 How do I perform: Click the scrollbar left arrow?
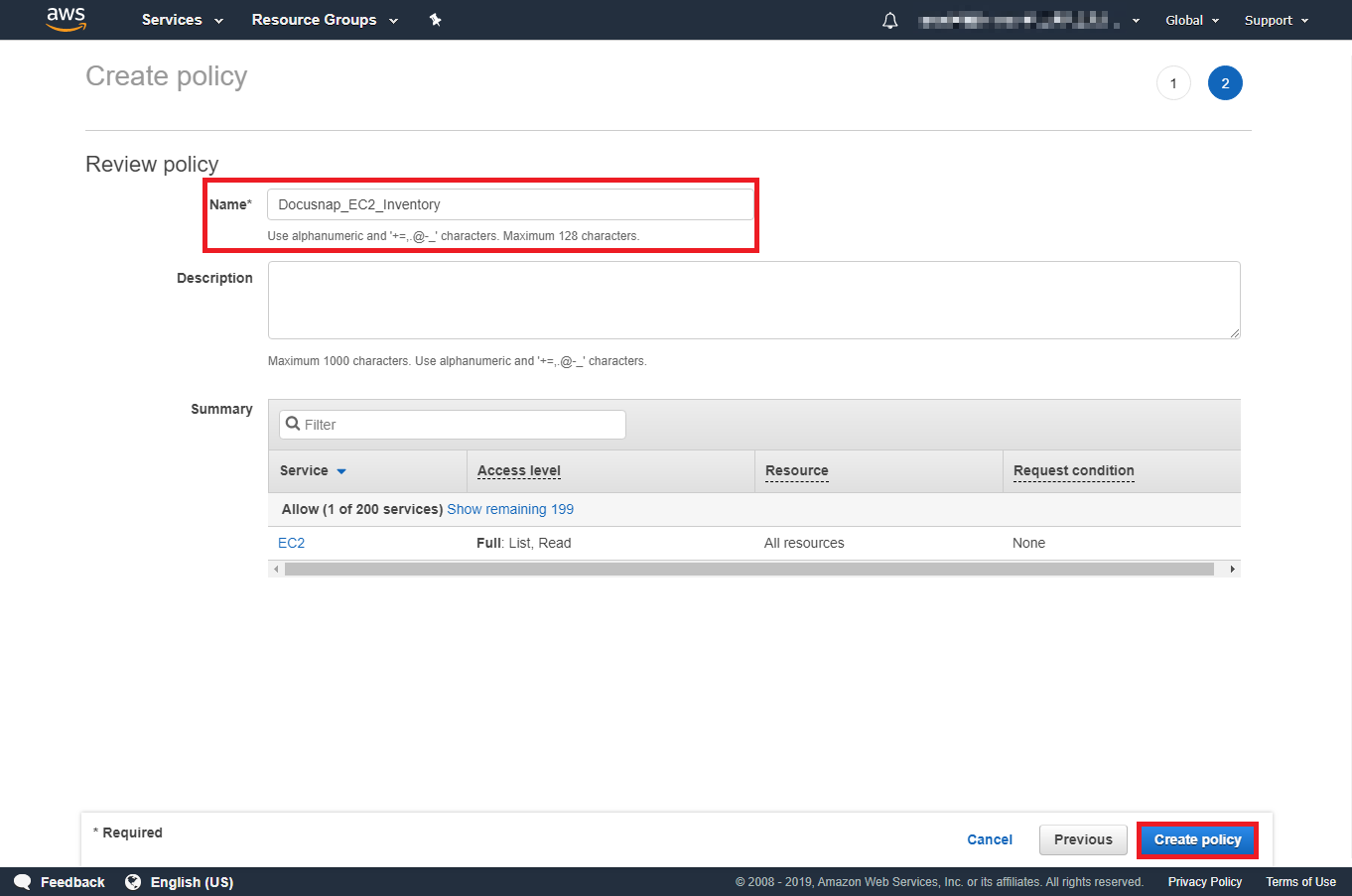click(276, 570)
